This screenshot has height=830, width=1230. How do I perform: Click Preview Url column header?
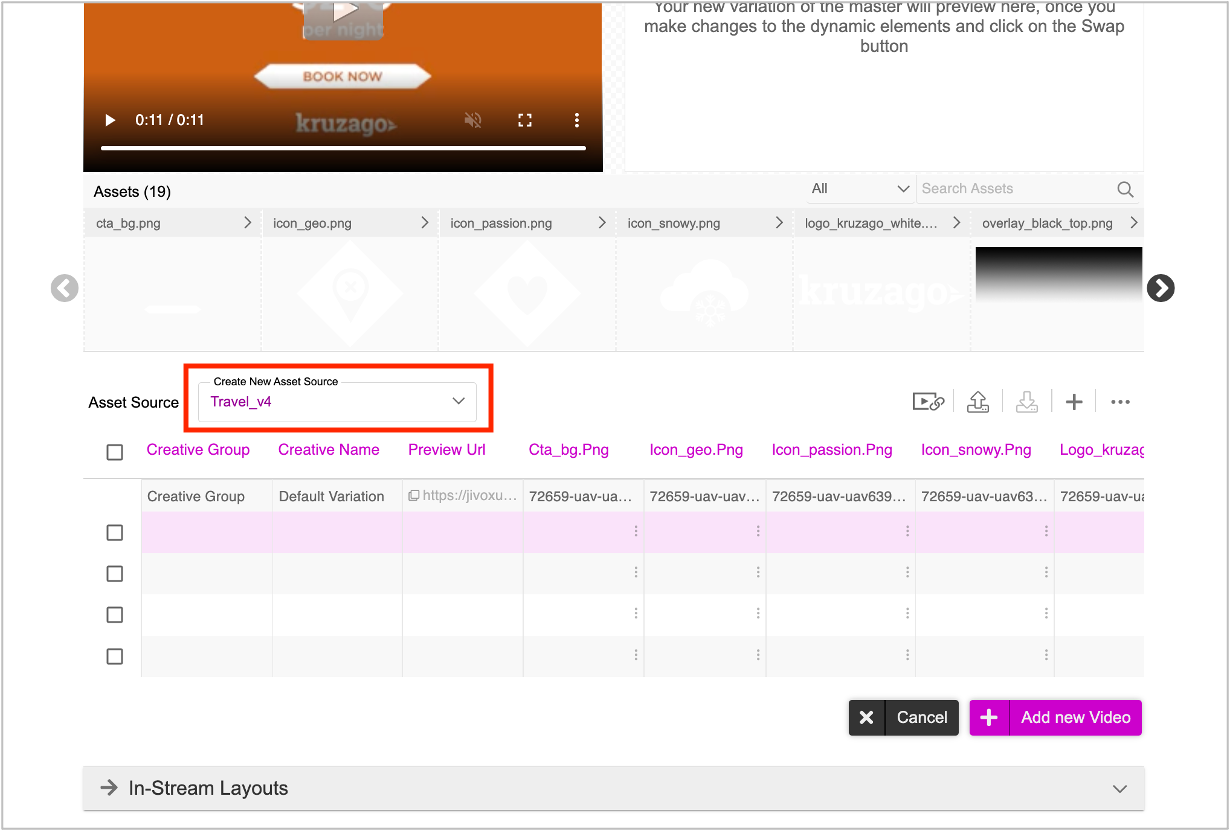[447, 450]
